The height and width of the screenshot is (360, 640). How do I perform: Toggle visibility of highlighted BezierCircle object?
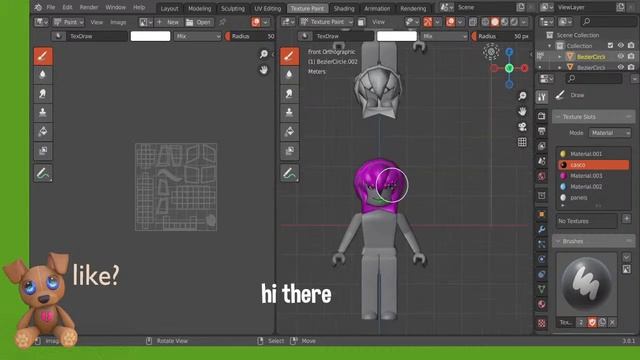point(621,56)
